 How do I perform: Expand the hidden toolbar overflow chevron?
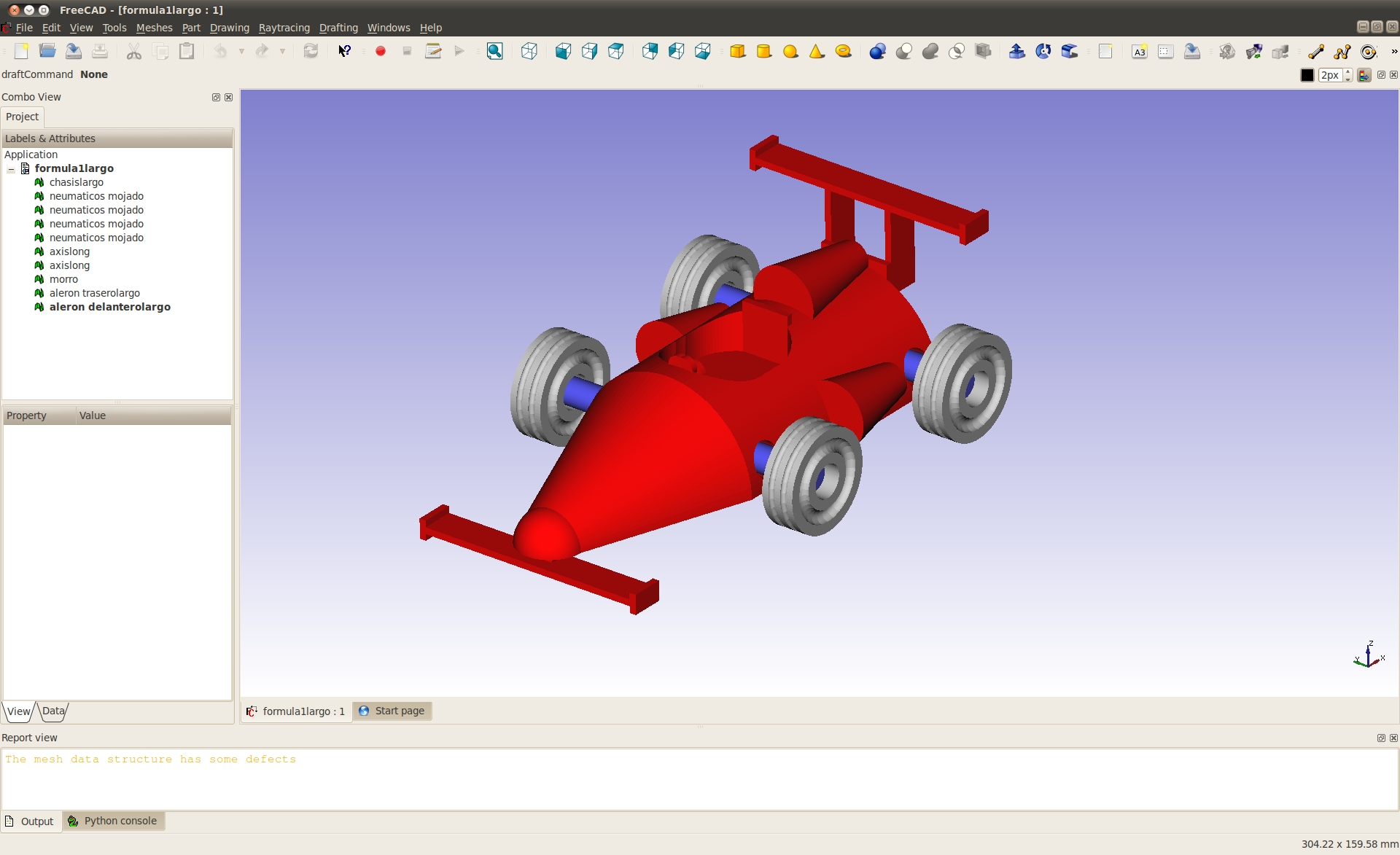tap(1393, 51)
